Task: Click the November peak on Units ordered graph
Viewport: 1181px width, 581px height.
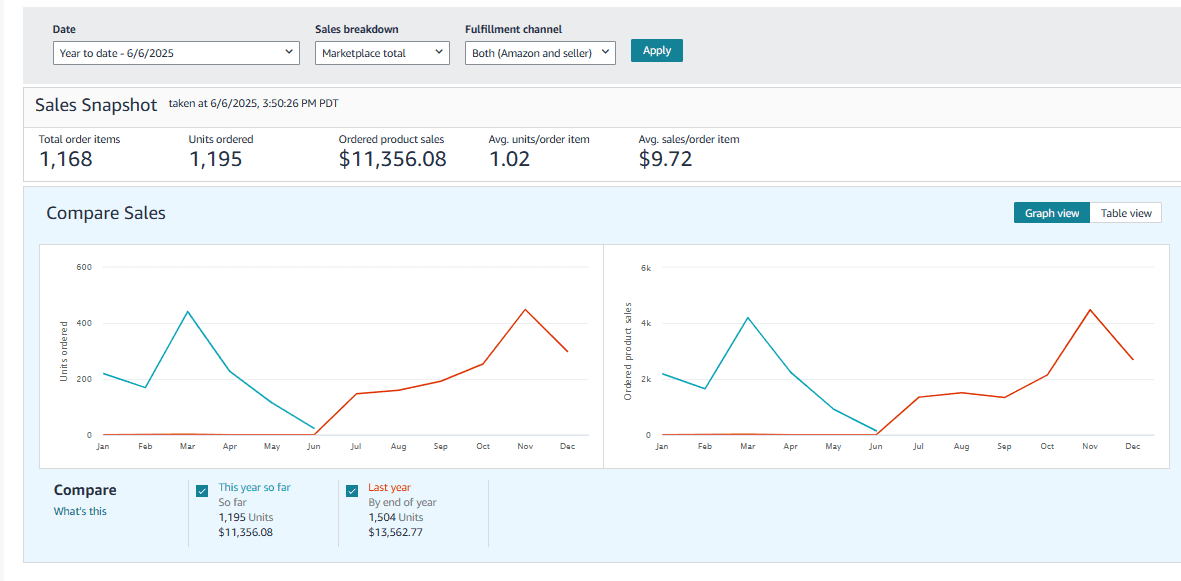Action: (525, 309)
